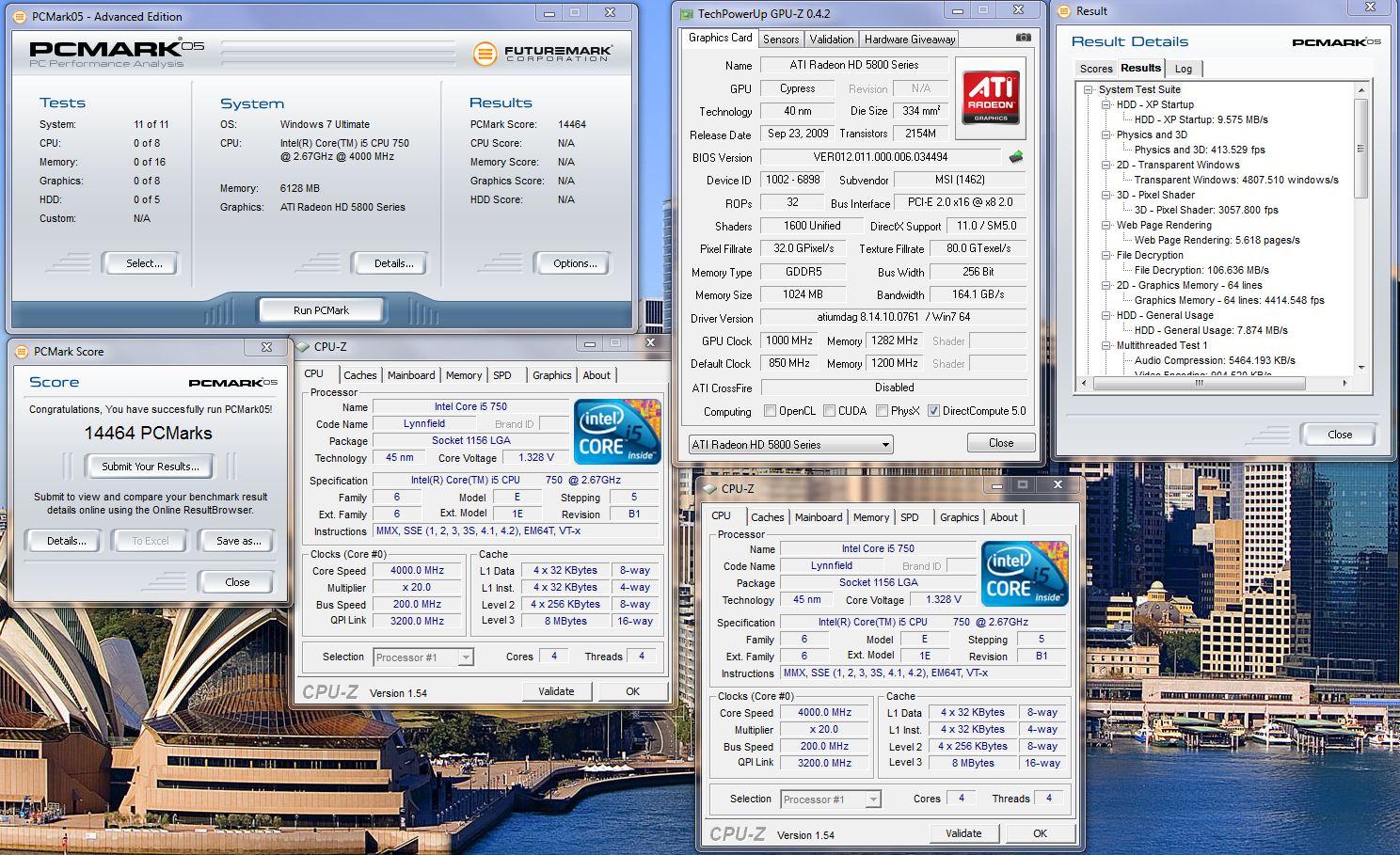Image resolution: width=1400 pixels, height=855 pixels.
Task: Open Mainboard tab in upper CPU-Z
Action: 412,375
